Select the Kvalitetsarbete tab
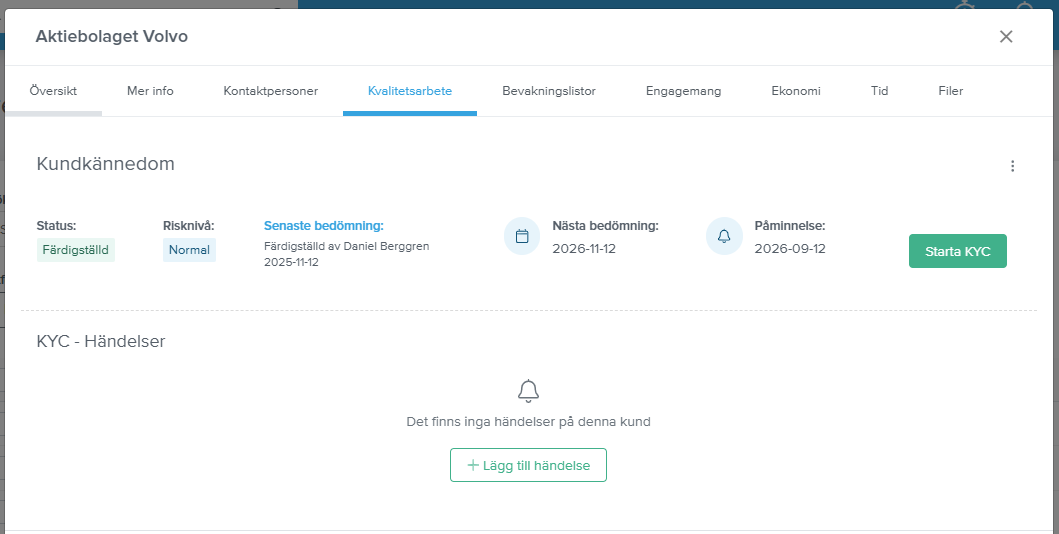This screenshot has width=1059, height=534. (409, 91)
